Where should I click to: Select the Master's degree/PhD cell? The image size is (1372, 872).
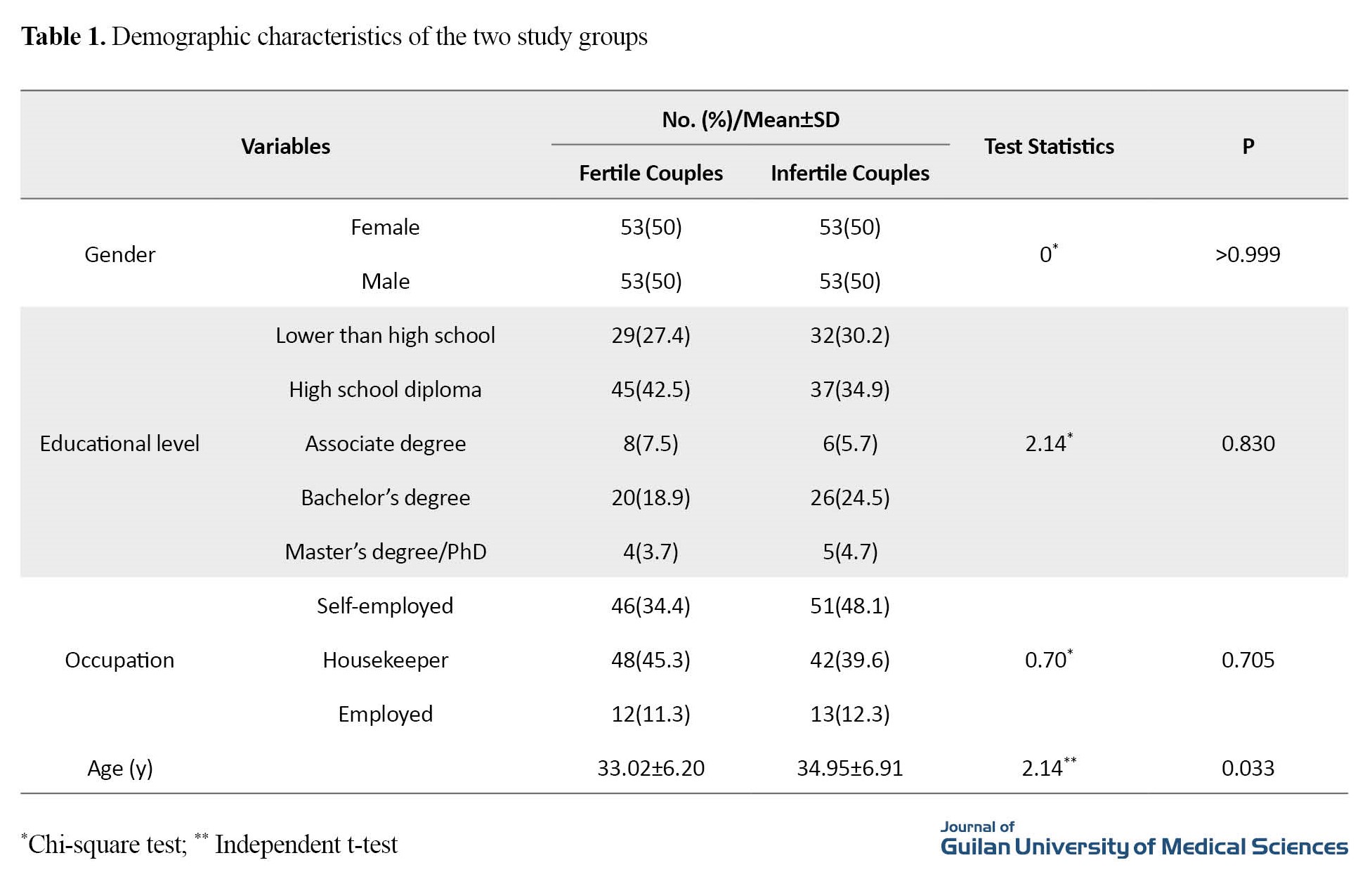385,552
